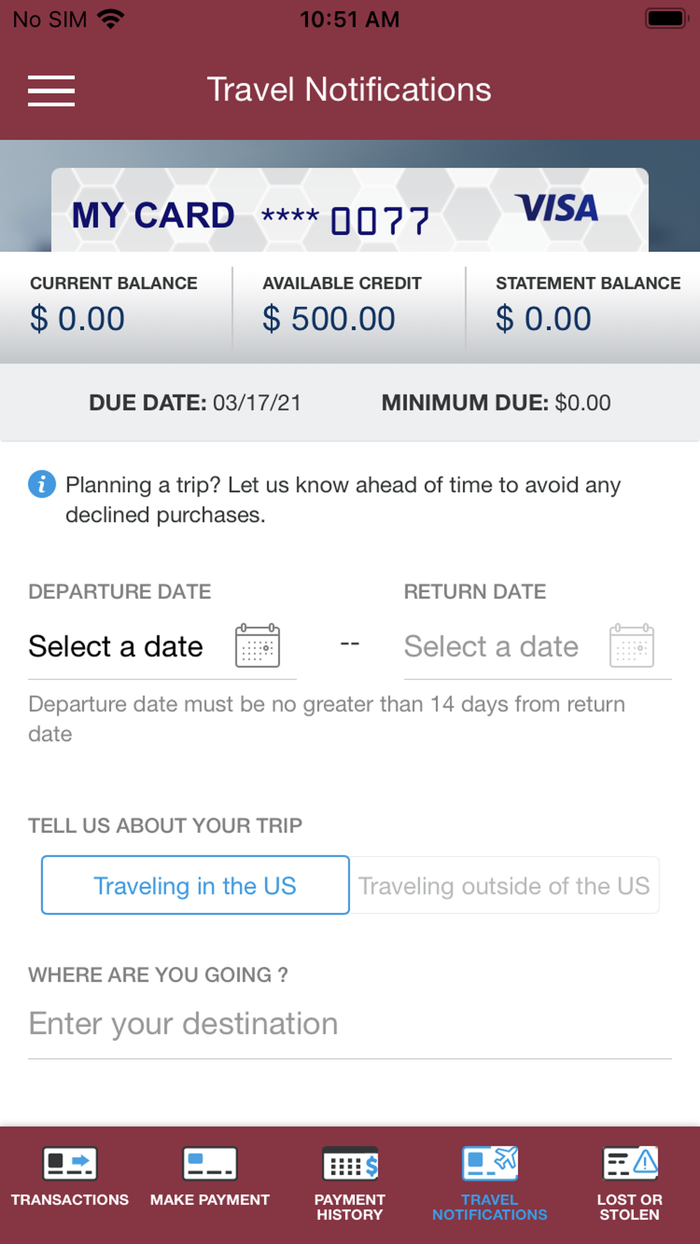Tap the Available Credit balance
This screenshot has height=1244, width=700.
point(349,301)
